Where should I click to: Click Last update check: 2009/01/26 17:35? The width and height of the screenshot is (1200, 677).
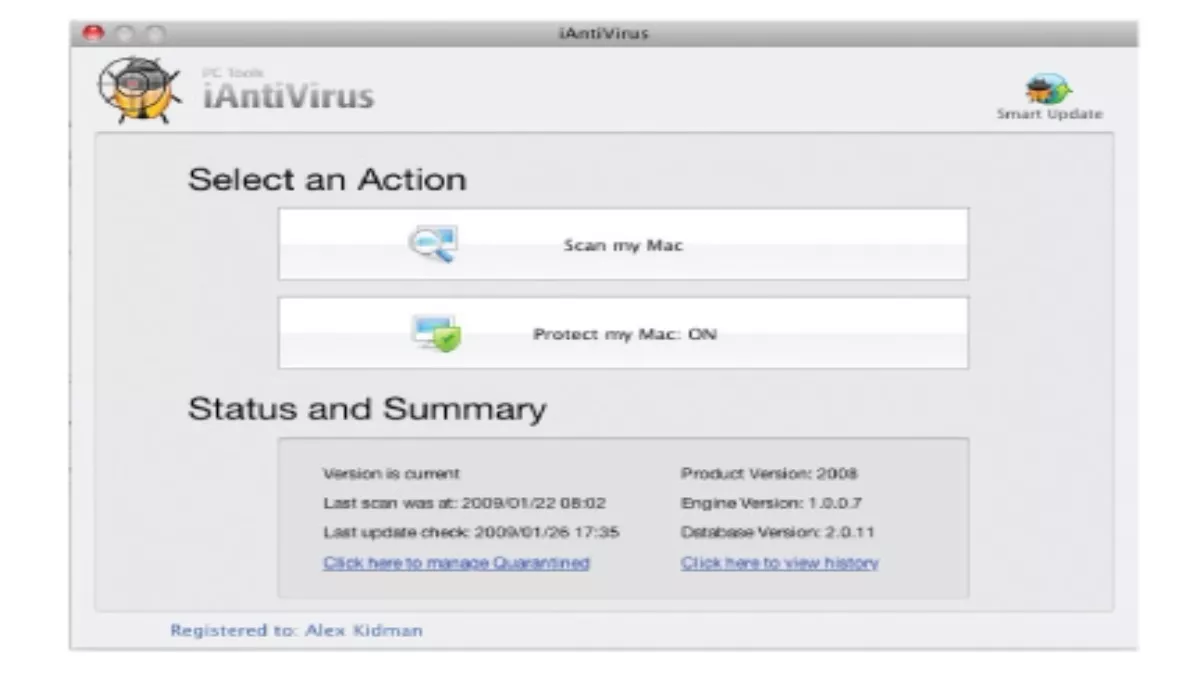[x=471, y=532]
